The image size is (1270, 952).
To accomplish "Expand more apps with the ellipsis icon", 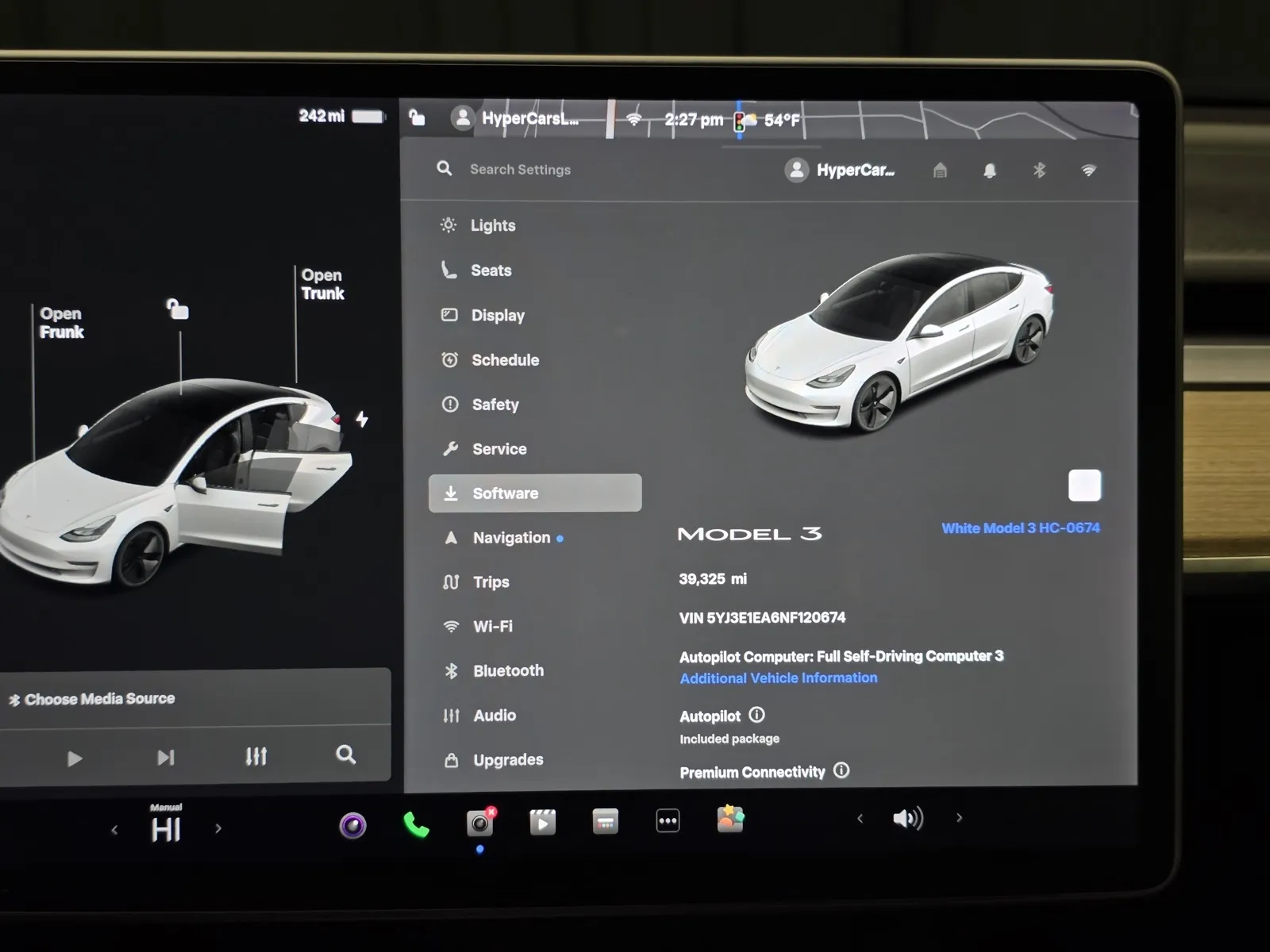I will (x=668, y=820).
